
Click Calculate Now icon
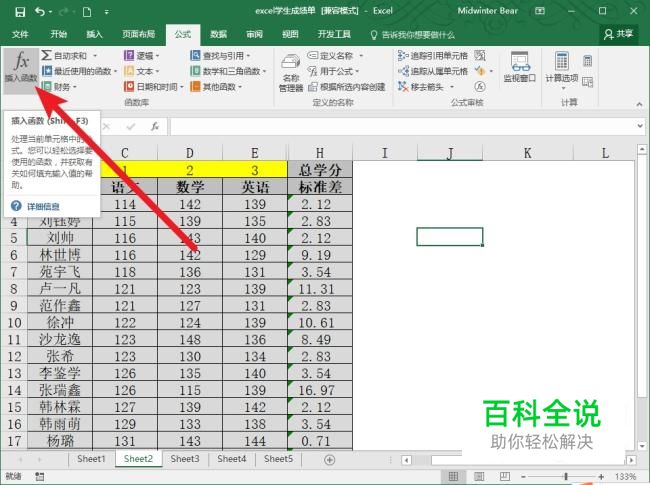(x=587, y=61)
